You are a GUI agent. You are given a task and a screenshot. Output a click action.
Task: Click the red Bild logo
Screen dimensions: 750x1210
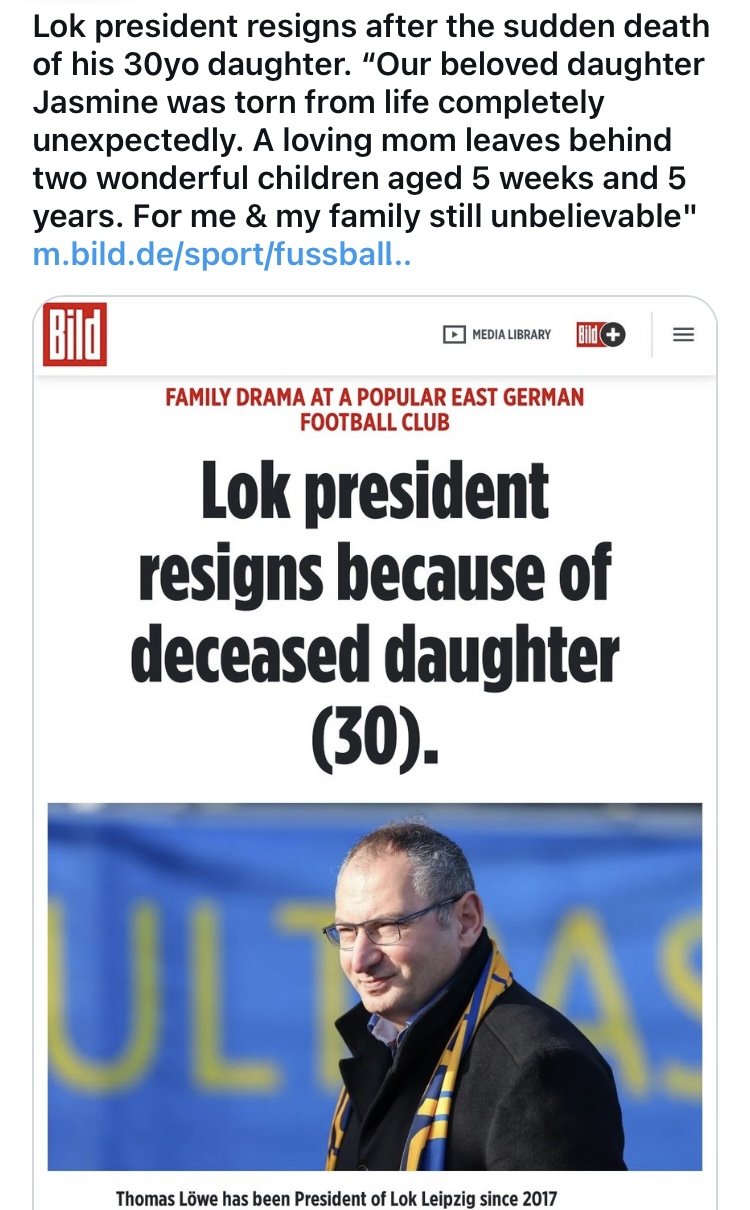pyautogui.click(x=75, y=334)
